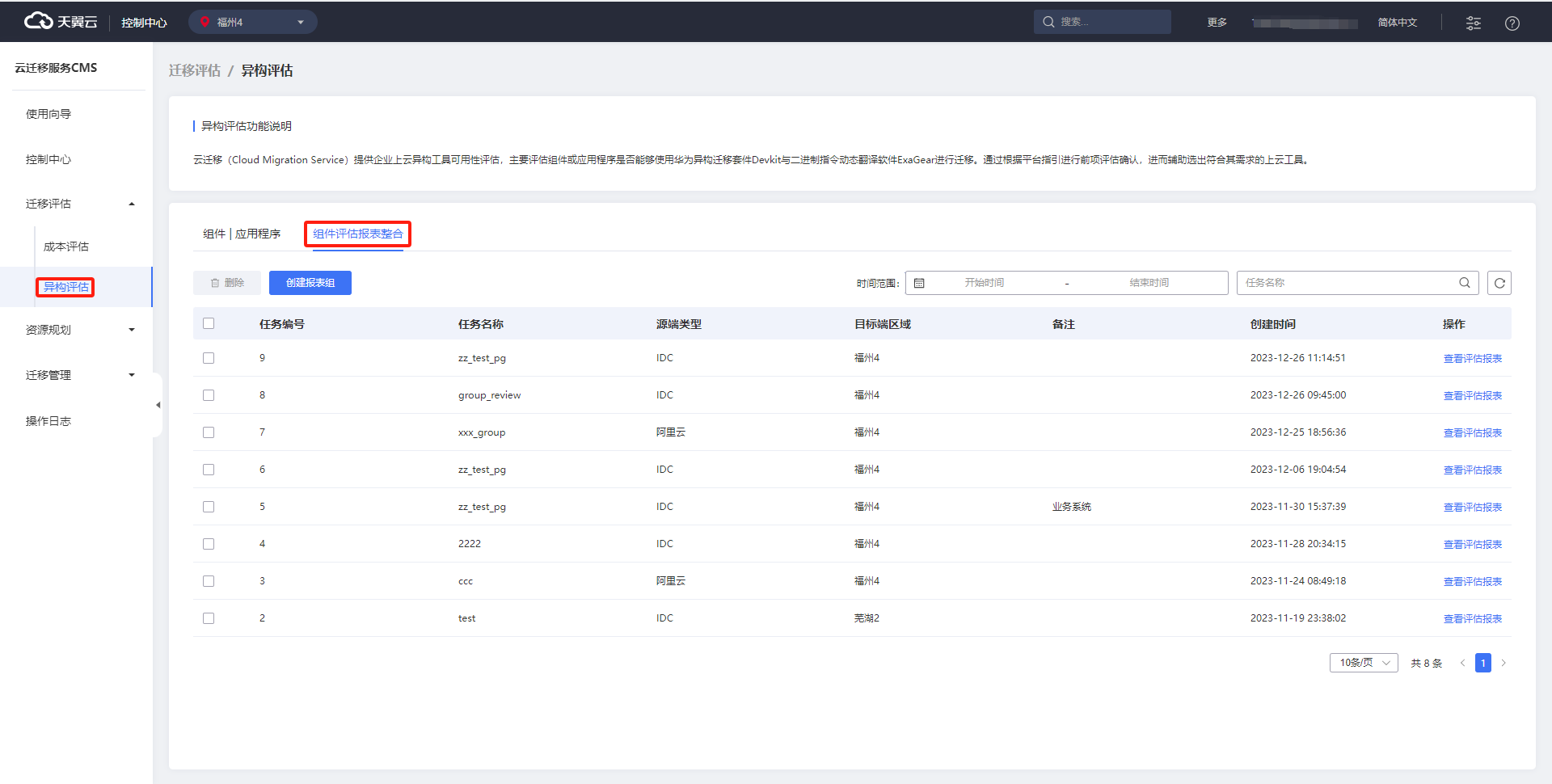Click the 删除 button
This screenshot has width=1552, height=784.
(227, 283)
